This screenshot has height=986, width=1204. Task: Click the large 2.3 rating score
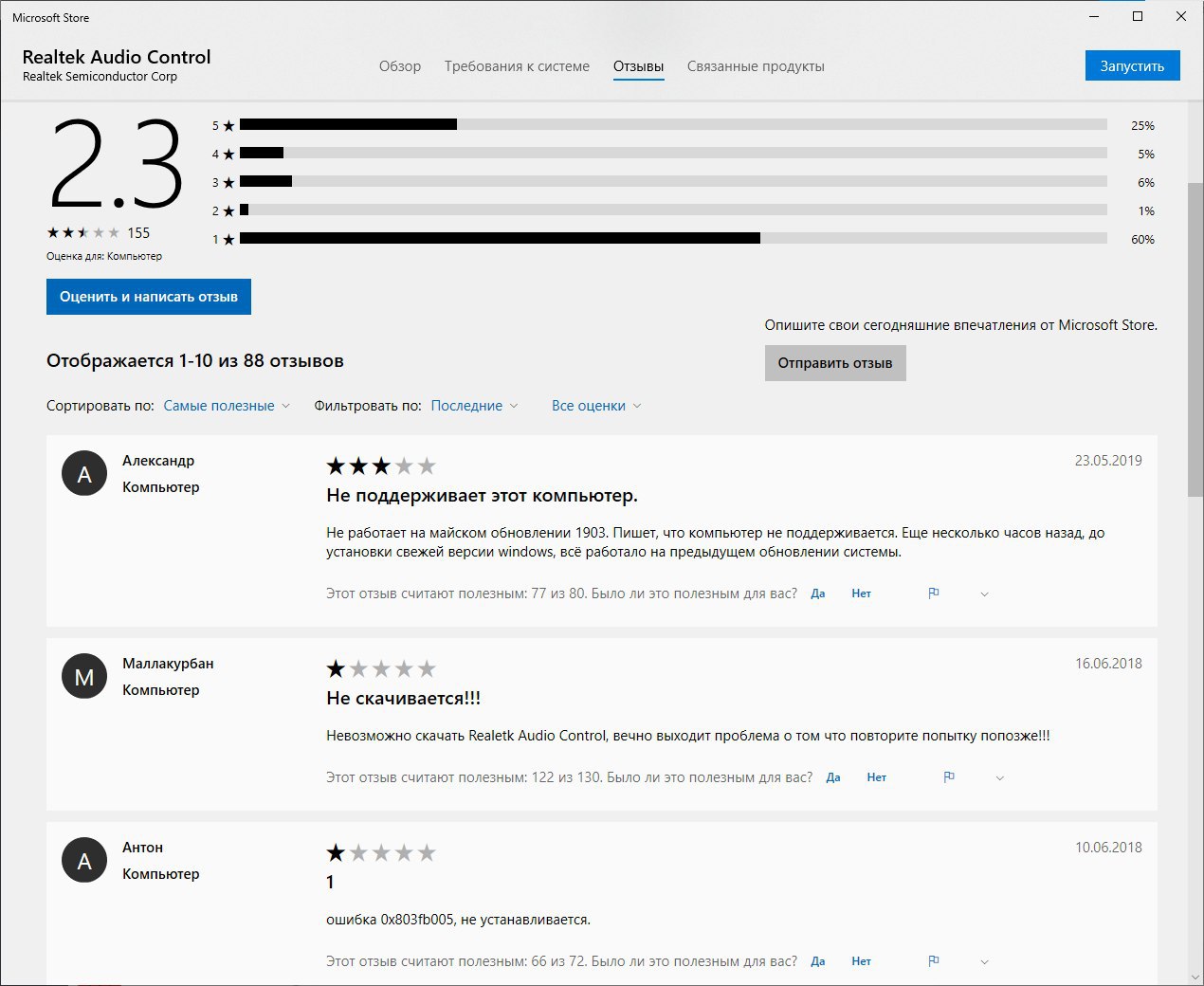pos(115,164)
